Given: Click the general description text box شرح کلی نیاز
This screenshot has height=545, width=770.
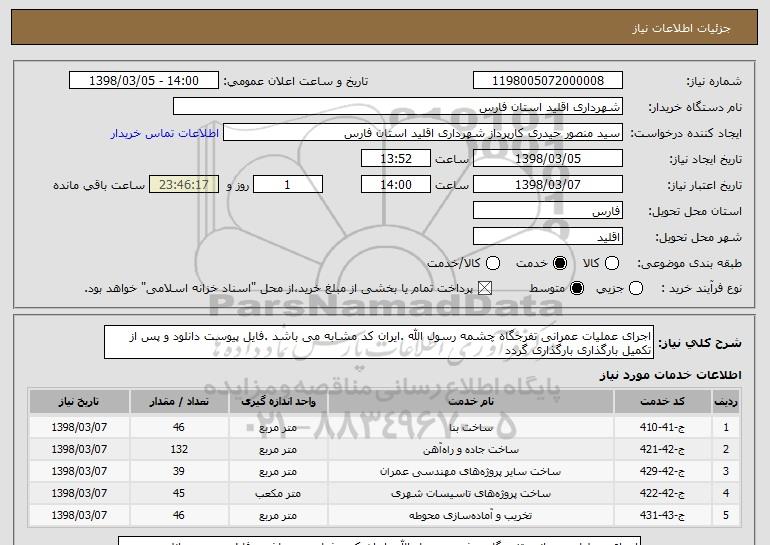Looking at the screenshot, I should tap(379, 342).
